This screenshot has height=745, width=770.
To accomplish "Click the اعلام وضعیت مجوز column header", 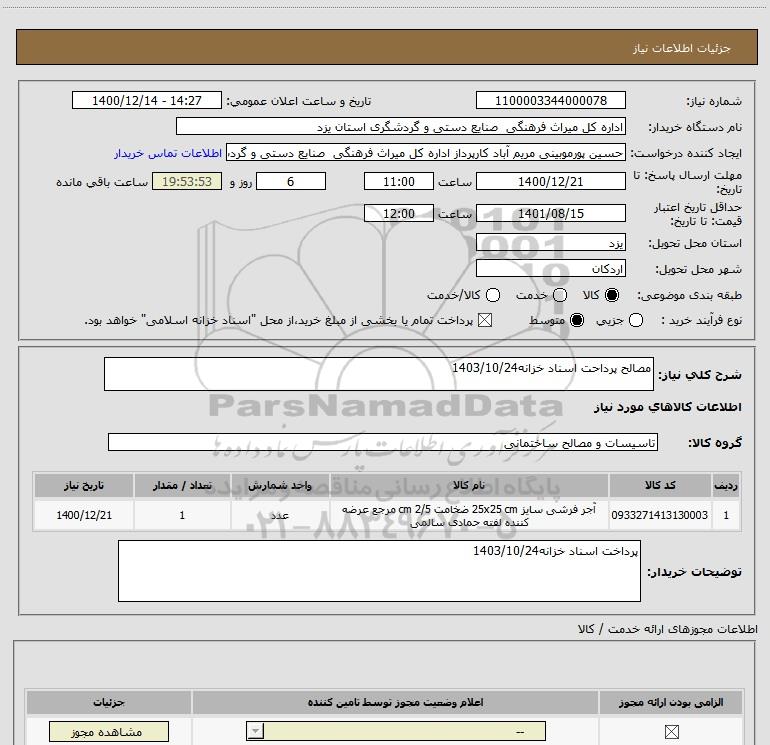I will [x=395, y=703].
